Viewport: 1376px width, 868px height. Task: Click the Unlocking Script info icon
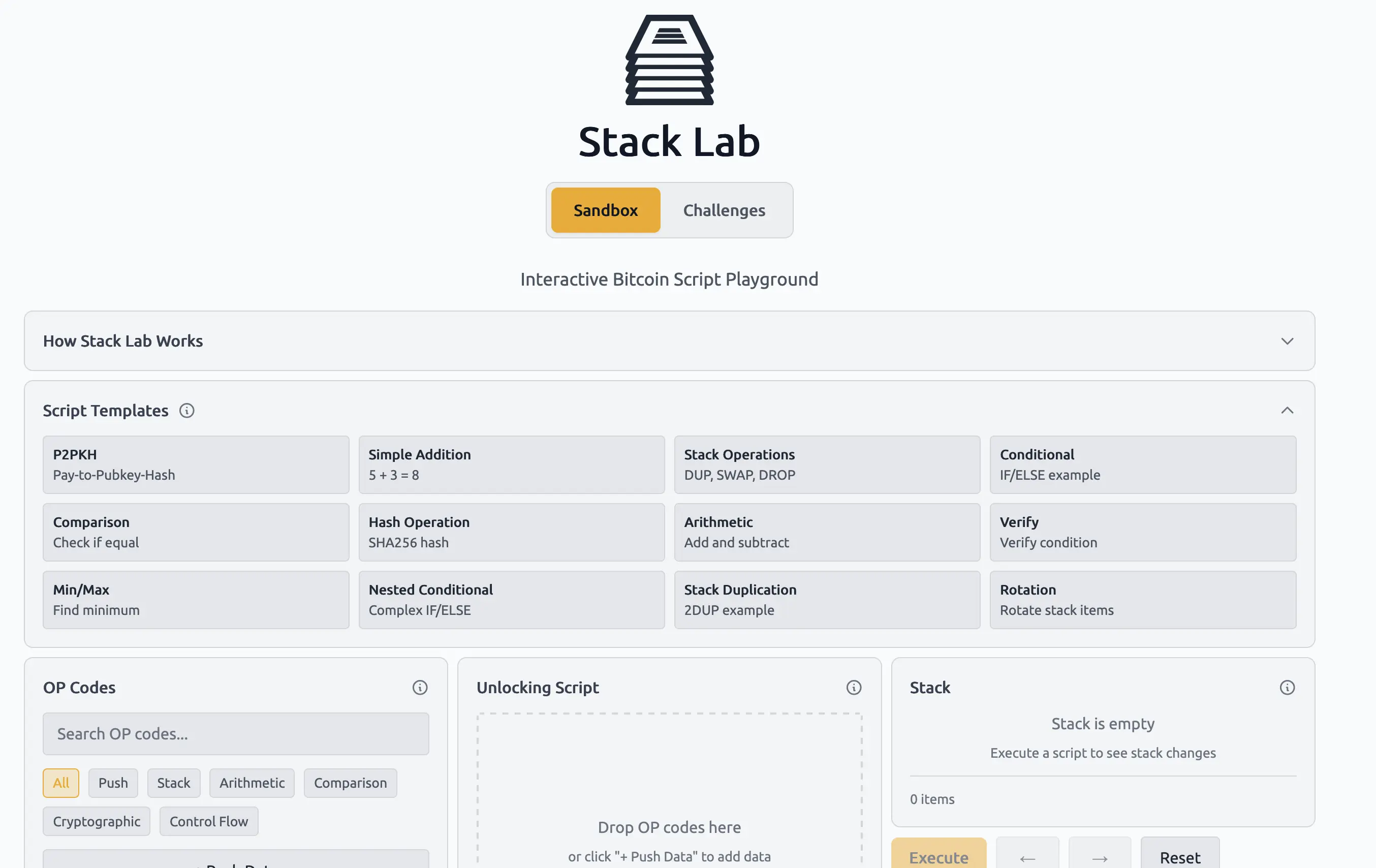pos(854,688)
